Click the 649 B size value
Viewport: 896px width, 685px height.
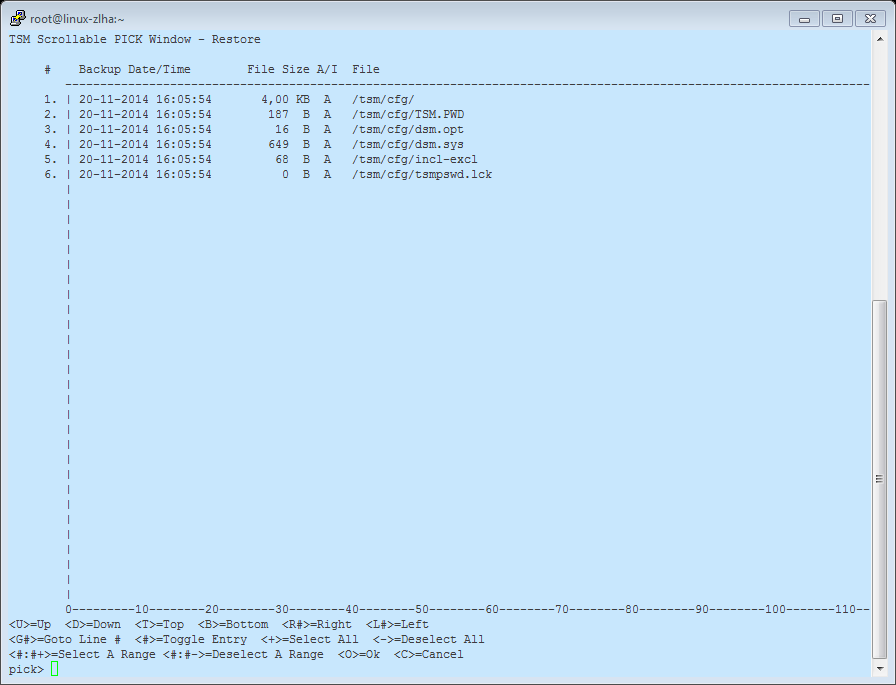(289, 145)
